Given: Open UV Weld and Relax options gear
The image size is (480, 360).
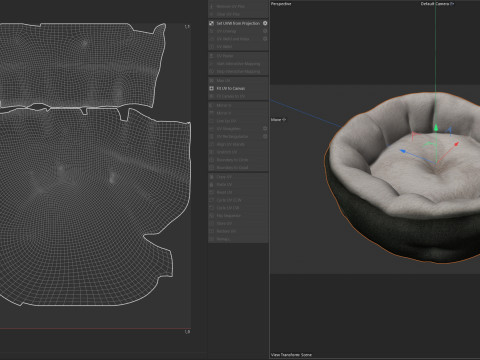Looking at the screenshot, I should click(x=265, y=39).
